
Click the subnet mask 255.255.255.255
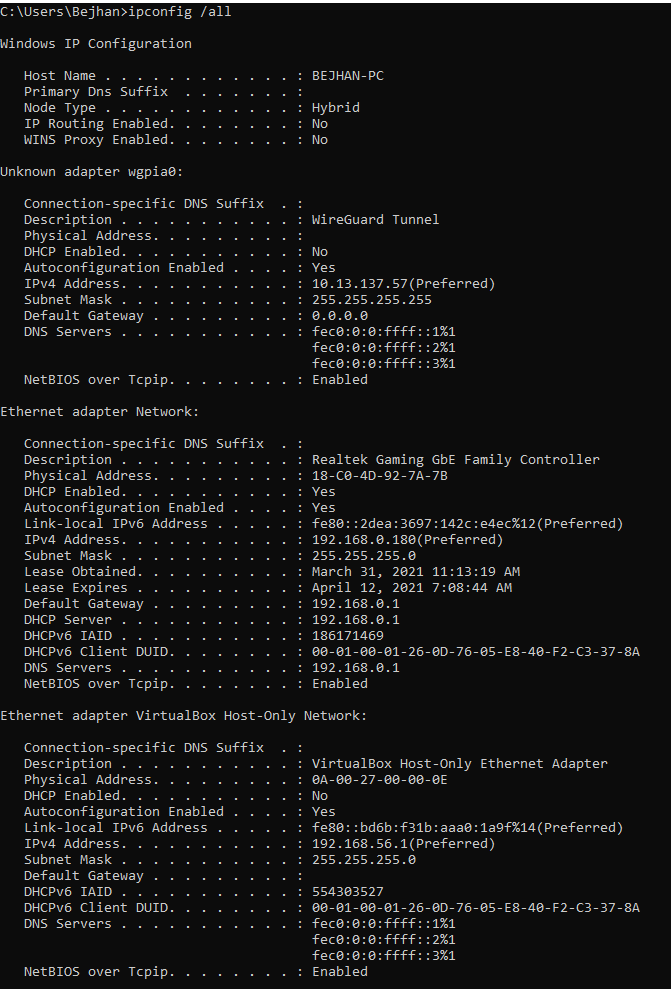372,300
